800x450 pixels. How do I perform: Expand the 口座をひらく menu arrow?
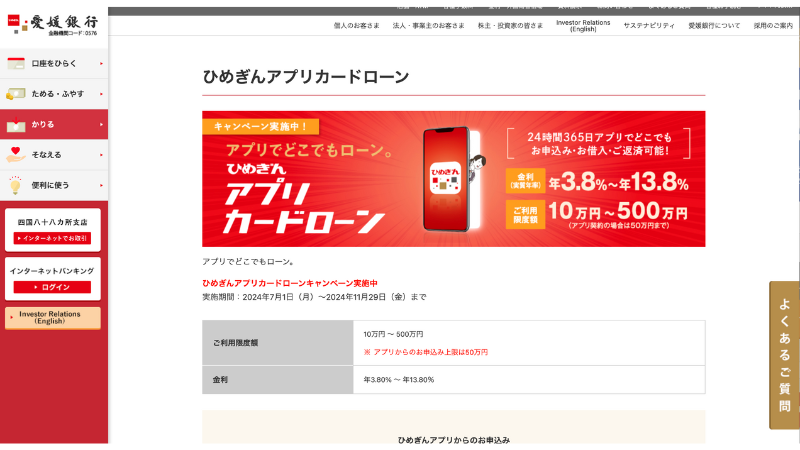pos(102,63)
